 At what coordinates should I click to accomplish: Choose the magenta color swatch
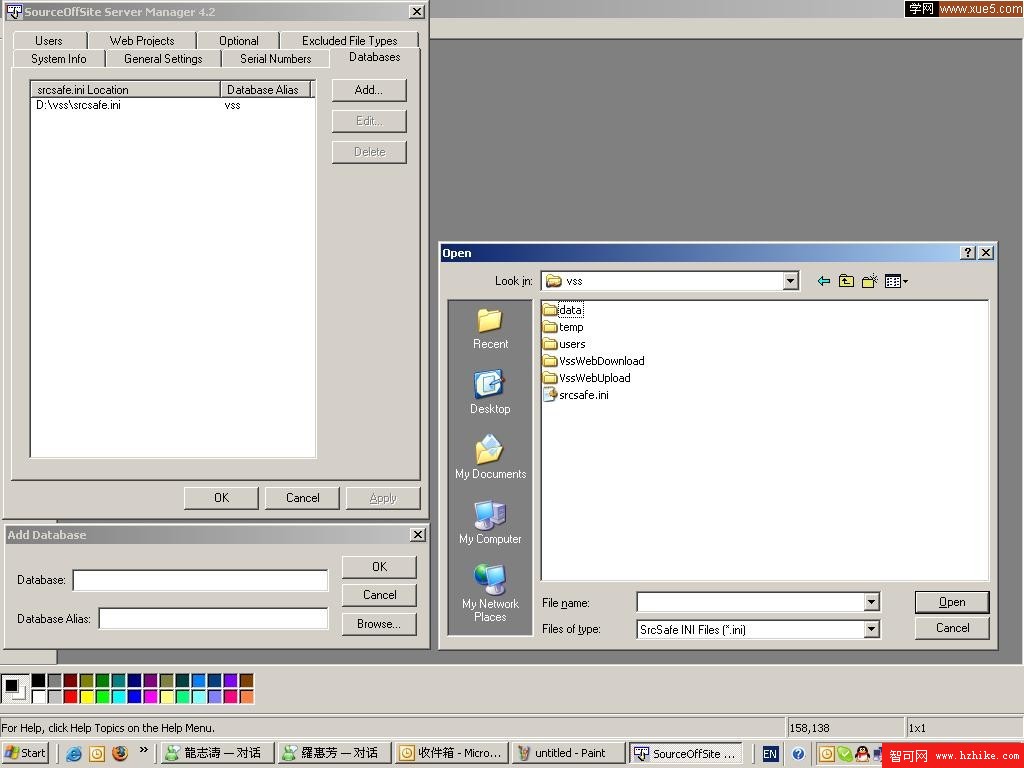(x=151, y=697)
